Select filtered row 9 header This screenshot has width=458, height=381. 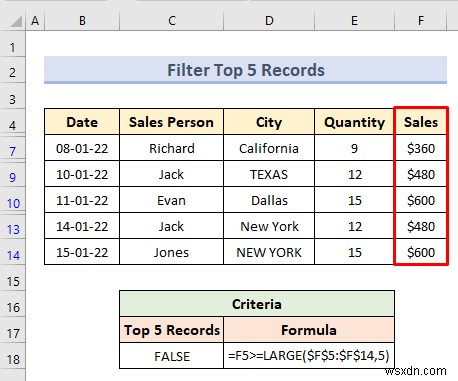[13, 174]
